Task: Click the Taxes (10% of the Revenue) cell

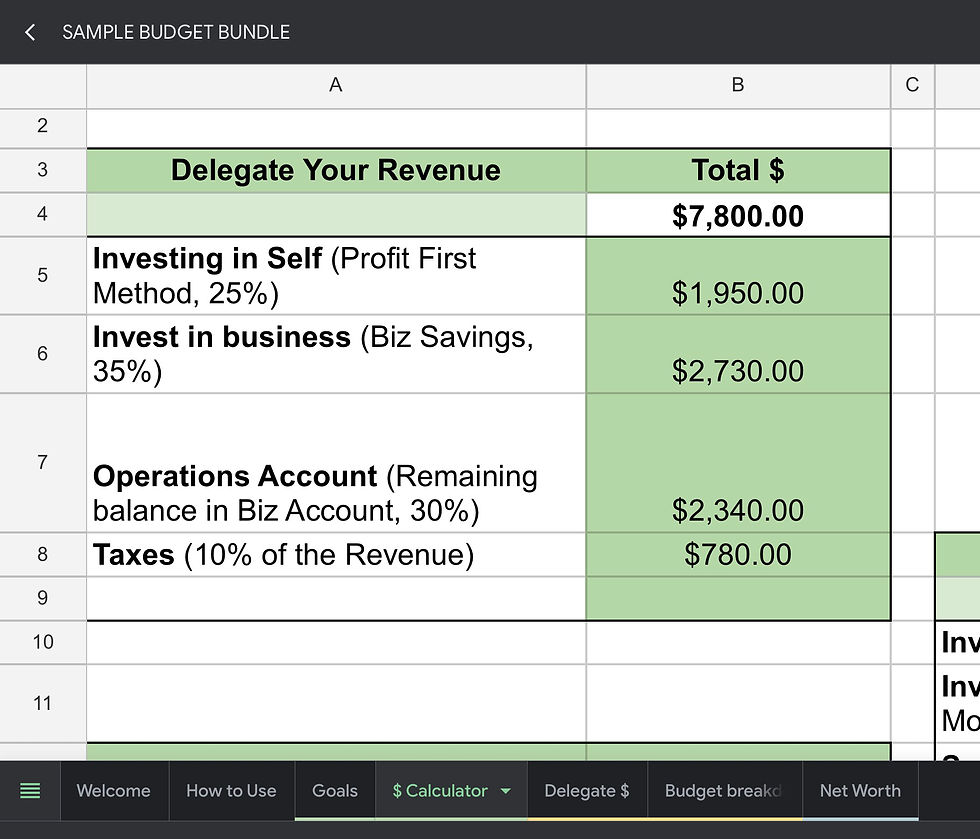Action: tap(336, 555)
